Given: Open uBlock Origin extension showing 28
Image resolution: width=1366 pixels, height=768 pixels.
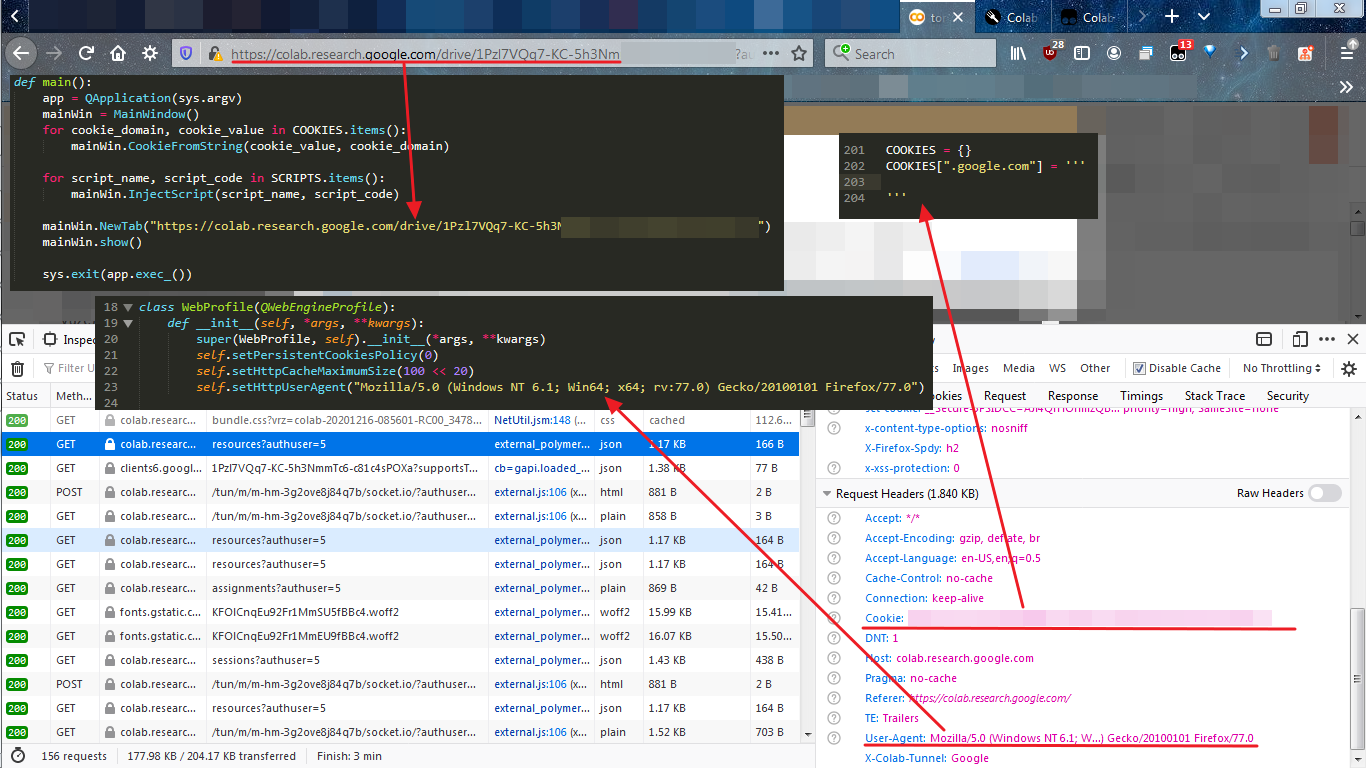Looking at the screenshot, I should (x=1051, y=54).
